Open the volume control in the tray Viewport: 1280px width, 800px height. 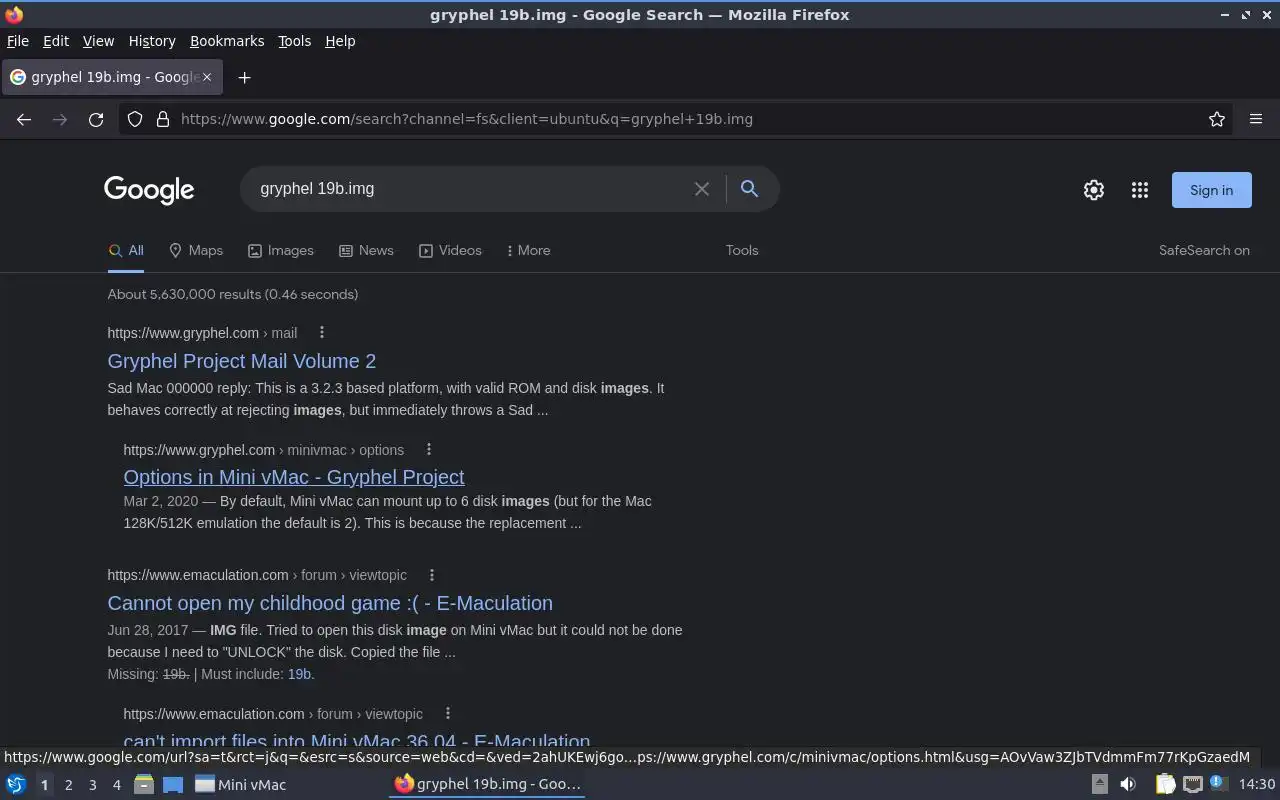[1128, 784]
